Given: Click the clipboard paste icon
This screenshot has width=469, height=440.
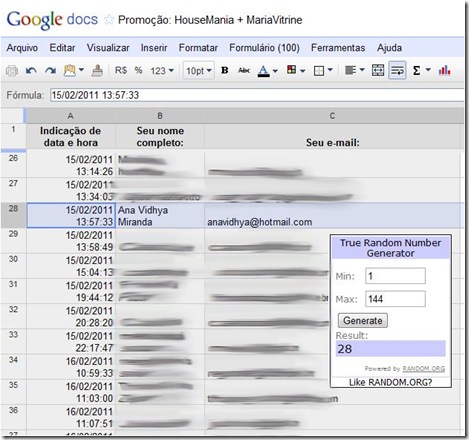Looking at the screenshot, I should coord(70,71).
